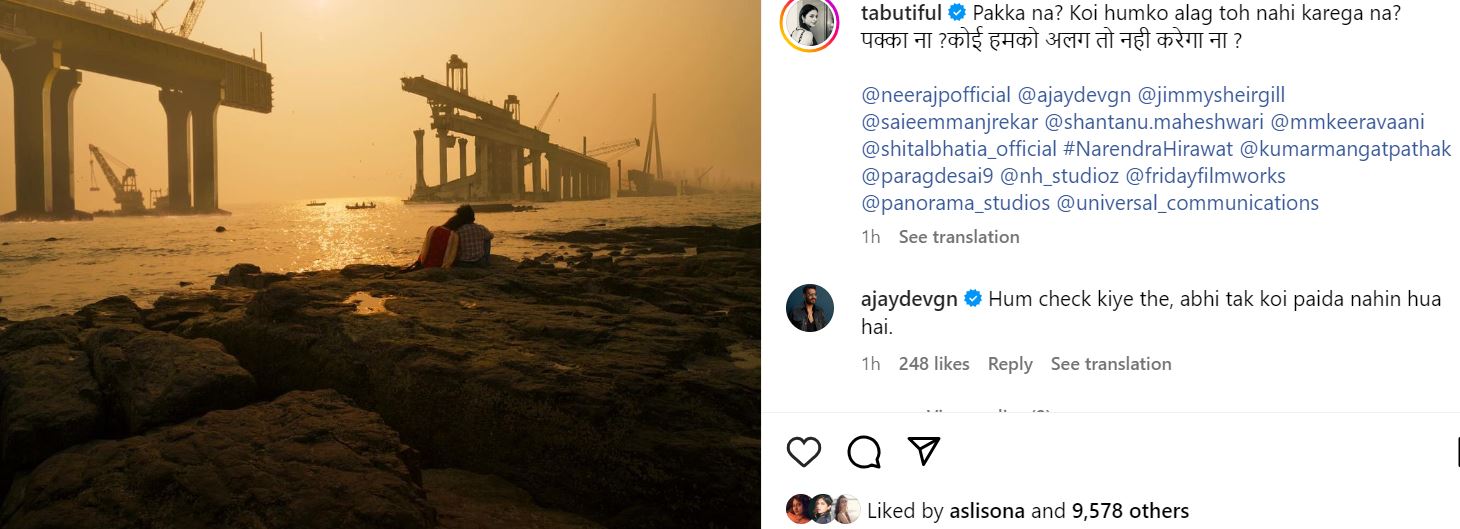Click the verified badge beside ajaydevgn commenter name
The height and width of the screenshot is (529, 1460).
tap(972, 299)
